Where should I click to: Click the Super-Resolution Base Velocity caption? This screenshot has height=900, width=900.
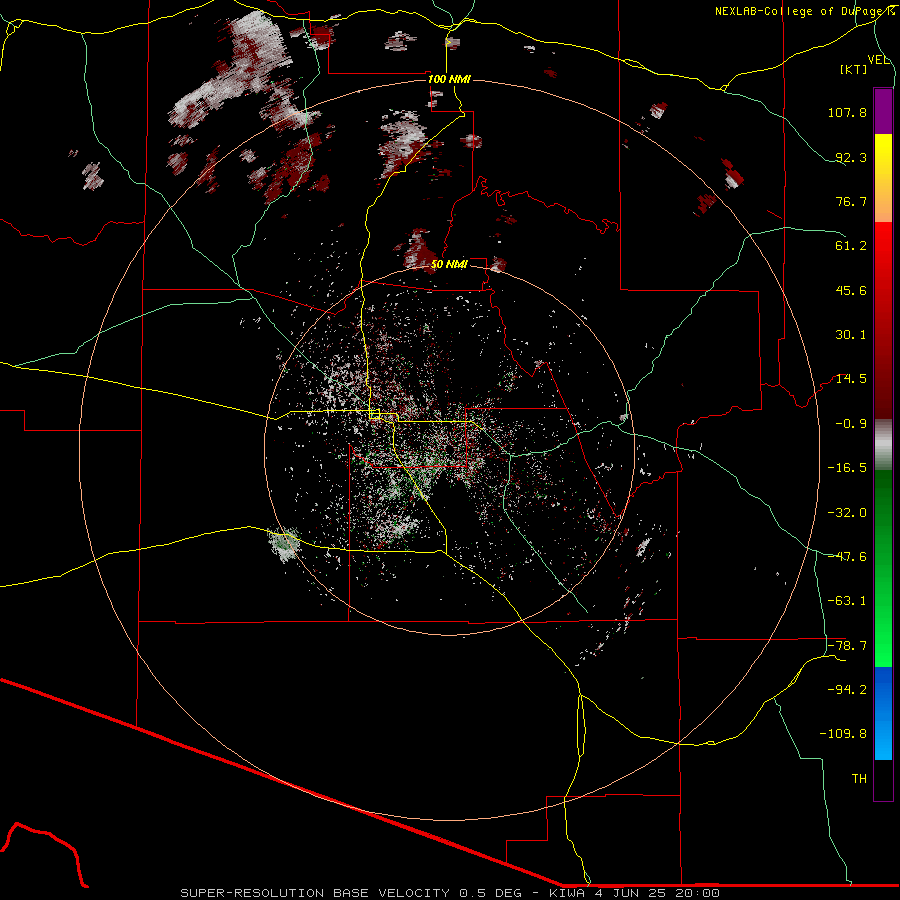click(449, 893)
